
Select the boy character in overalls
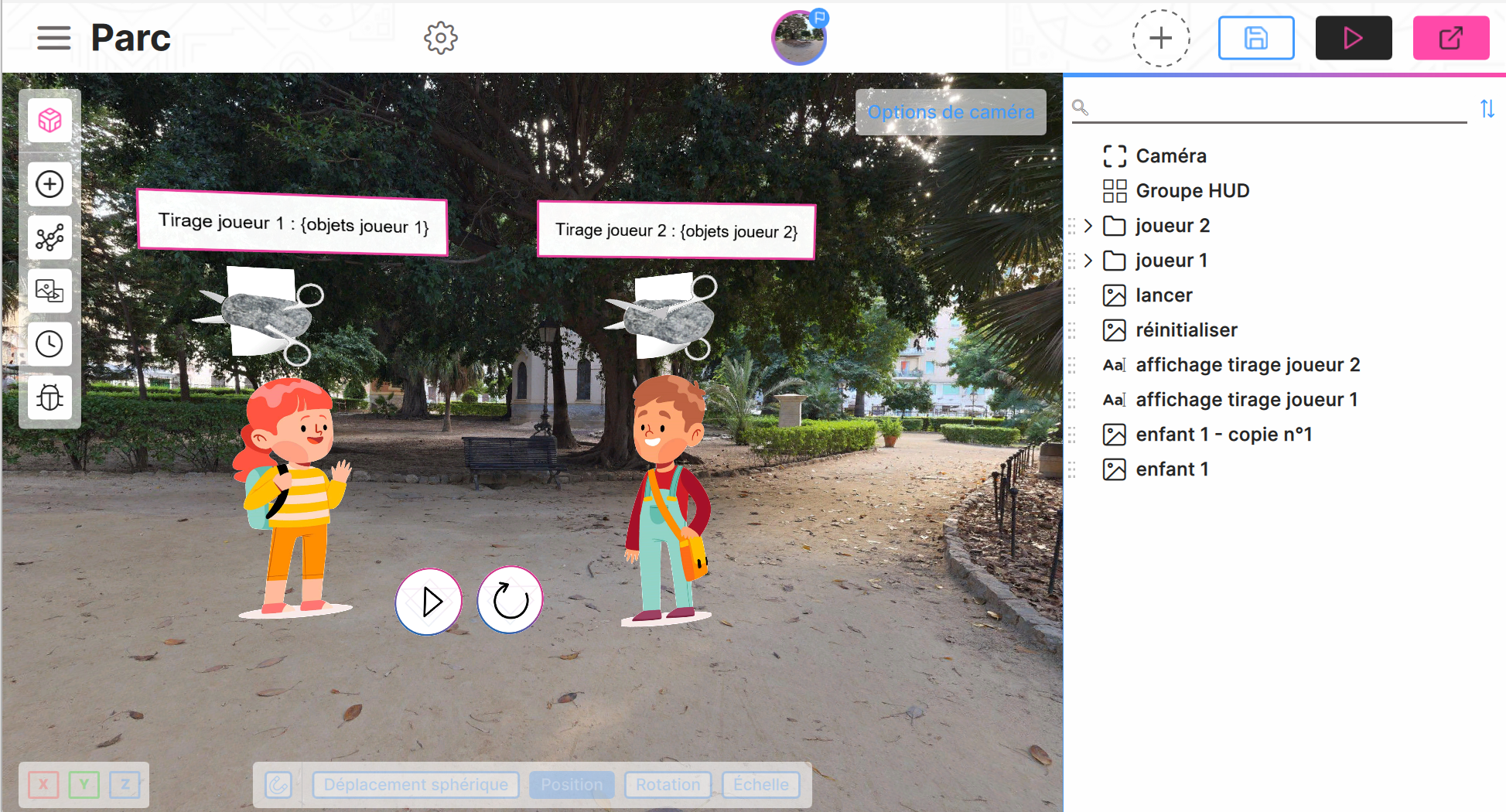667,500
